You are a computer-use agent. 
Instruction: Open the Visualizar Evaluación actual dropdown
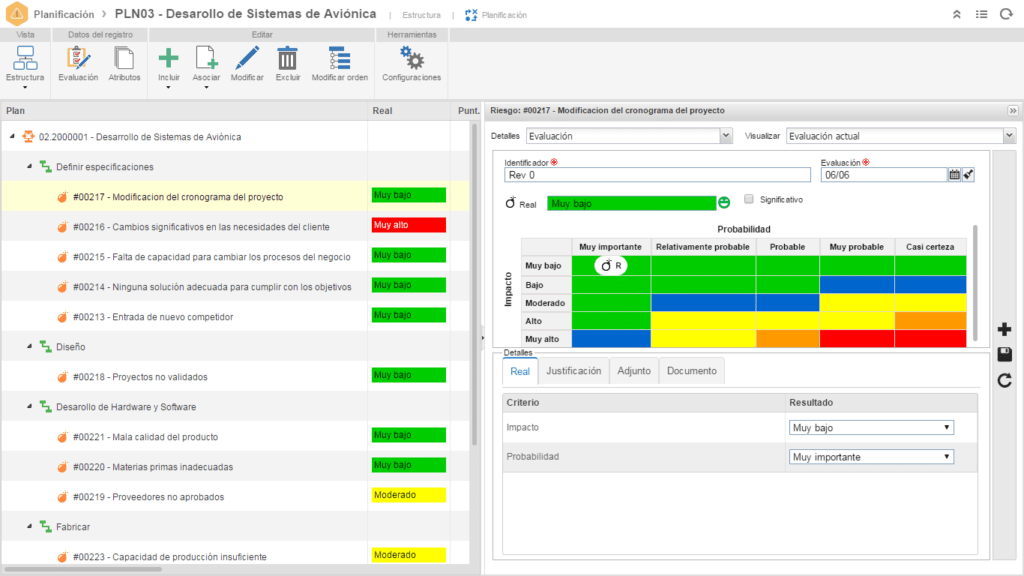tap(900, 136)
